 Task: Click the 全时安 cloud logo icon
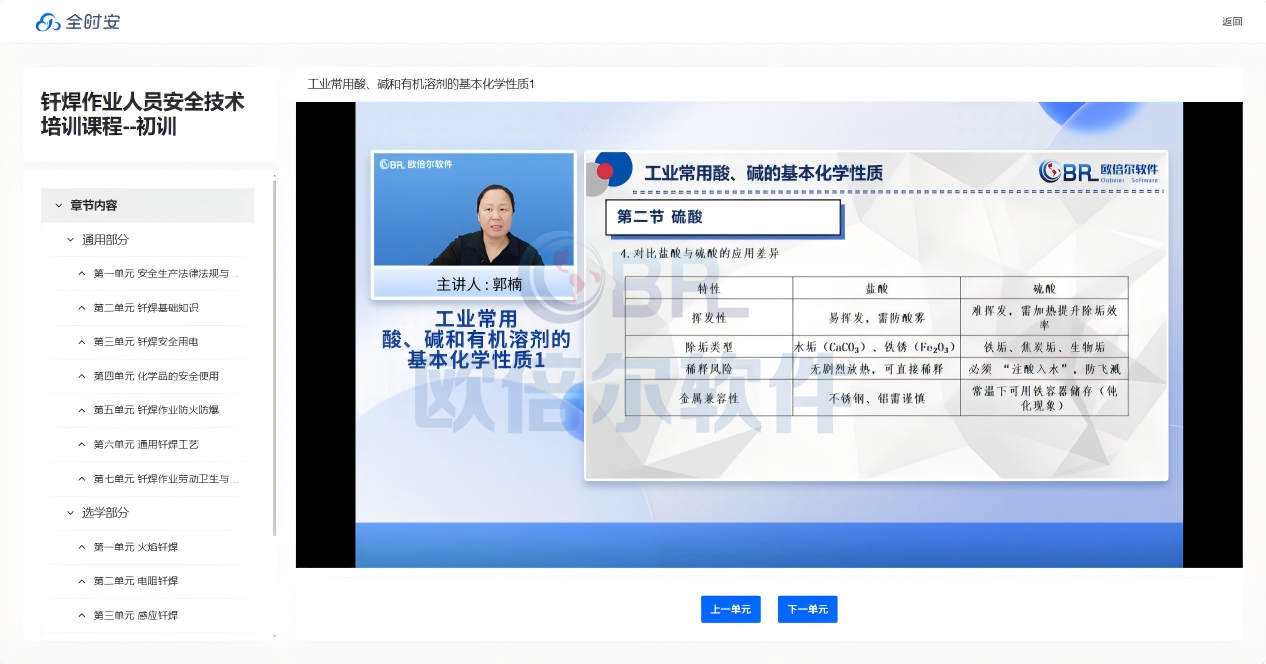coord(48,22)
